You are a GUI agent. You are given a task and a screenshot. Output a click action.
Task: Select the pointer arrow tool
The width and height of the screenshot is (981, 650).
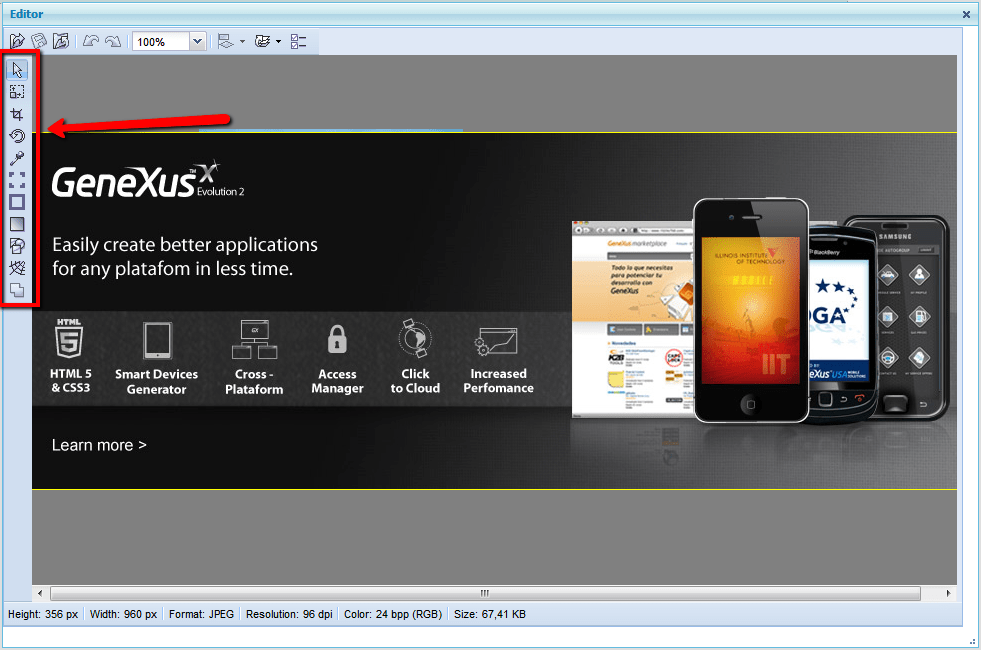17,70
